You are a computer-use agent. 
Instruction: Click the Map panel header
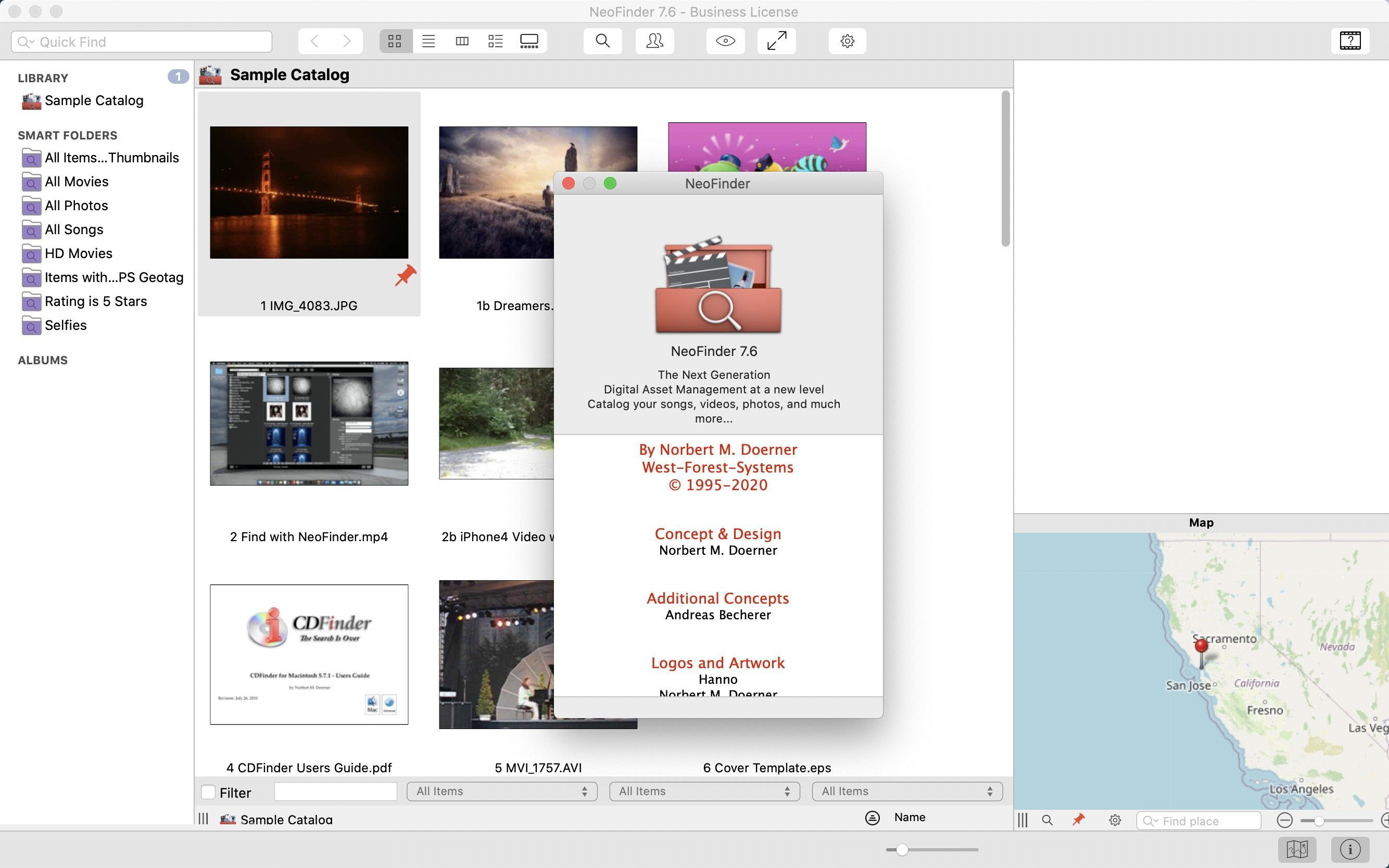(x=1201, y=522)
